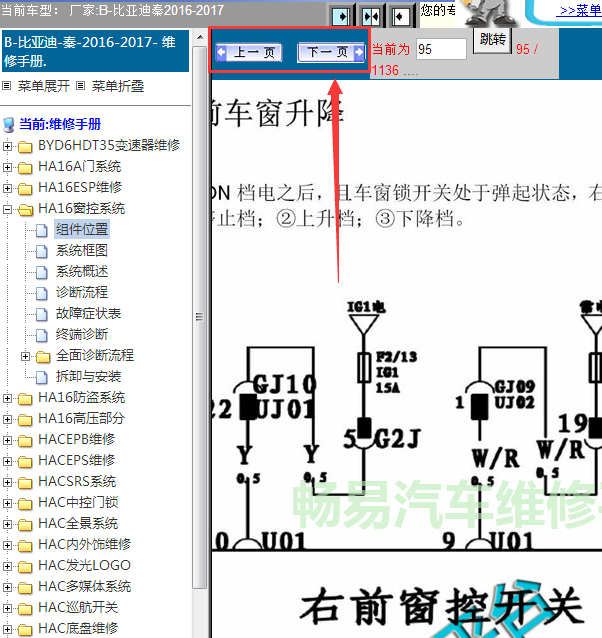Screen dimensions: 602x638
Task: Expand 全面诊断流程 subfolder
Action: pos(25,356)
